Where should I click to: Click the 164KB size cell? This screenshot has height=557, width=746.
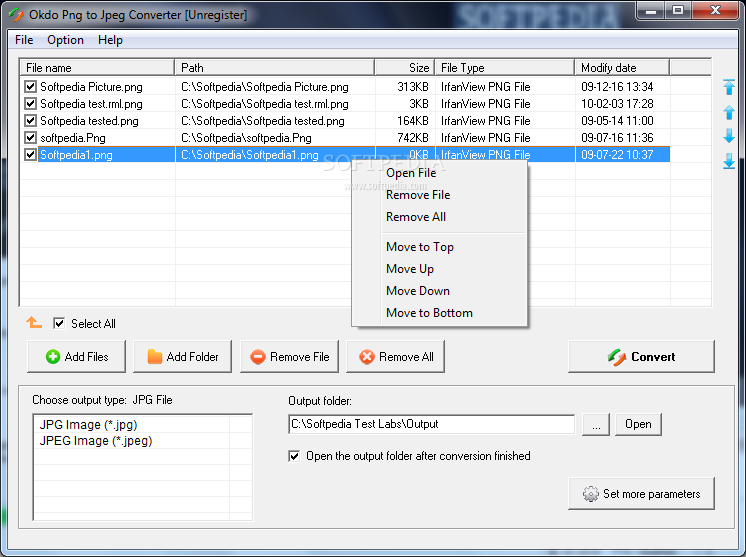coord(412,121)
